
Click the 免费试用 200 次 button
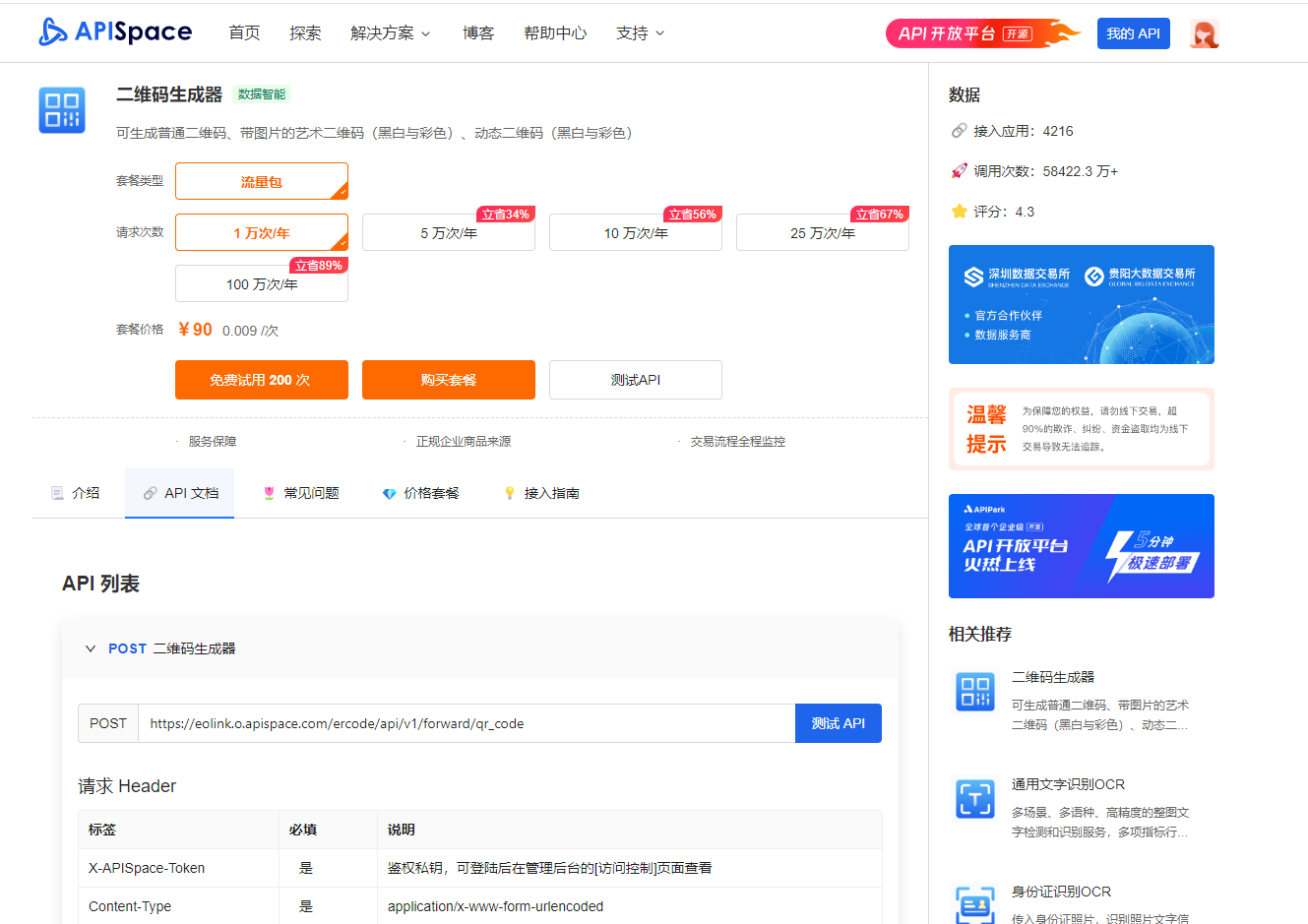coord(262,380)
